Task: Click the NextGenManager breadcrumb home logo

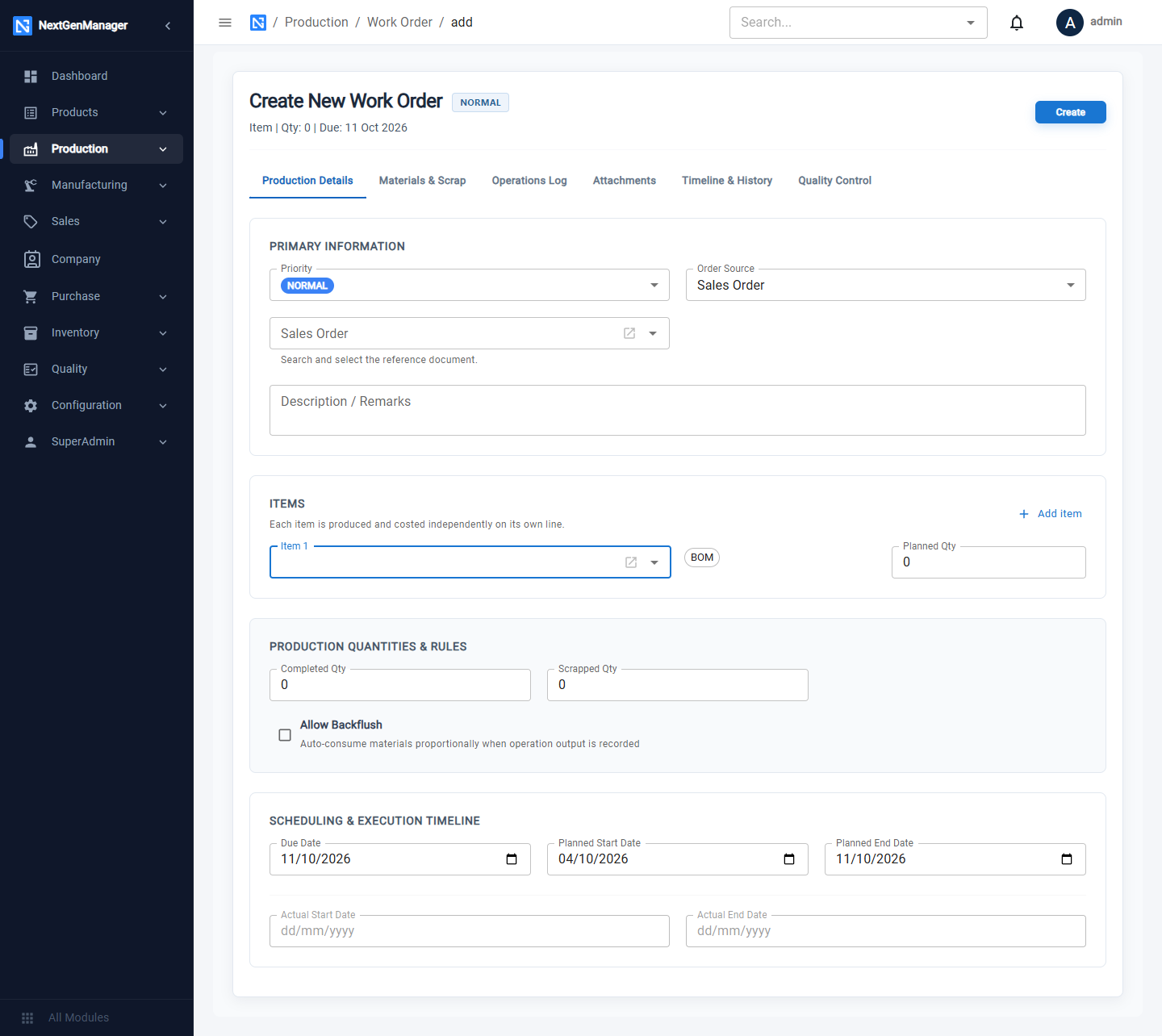Action: click(258, 23)
